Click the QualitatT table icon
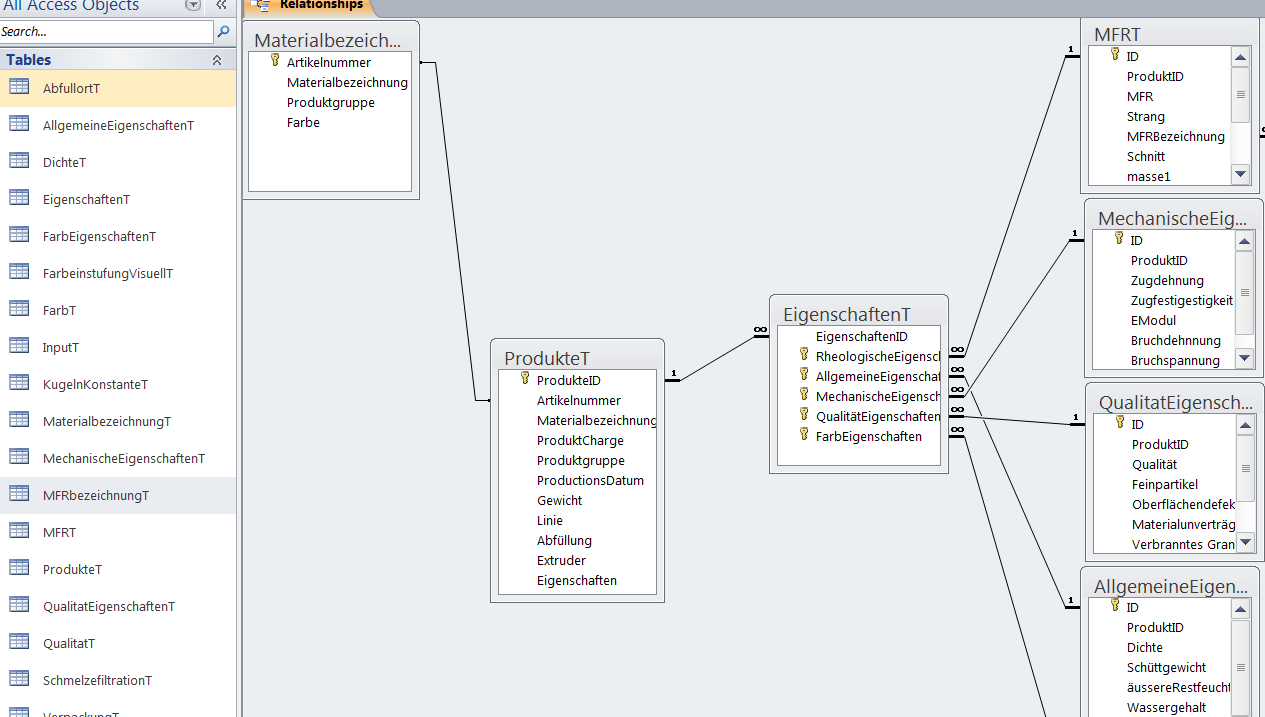This screenshot has width=1265, height=717. pos(19,642)
